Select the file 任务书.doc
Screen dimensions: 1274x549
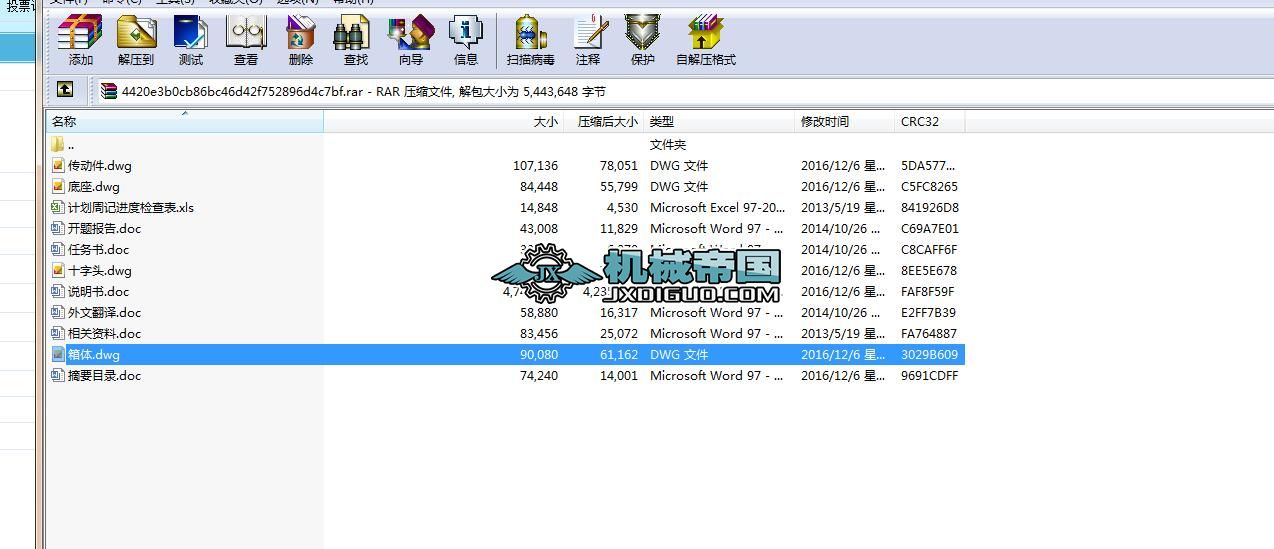[x=98, y=250]
